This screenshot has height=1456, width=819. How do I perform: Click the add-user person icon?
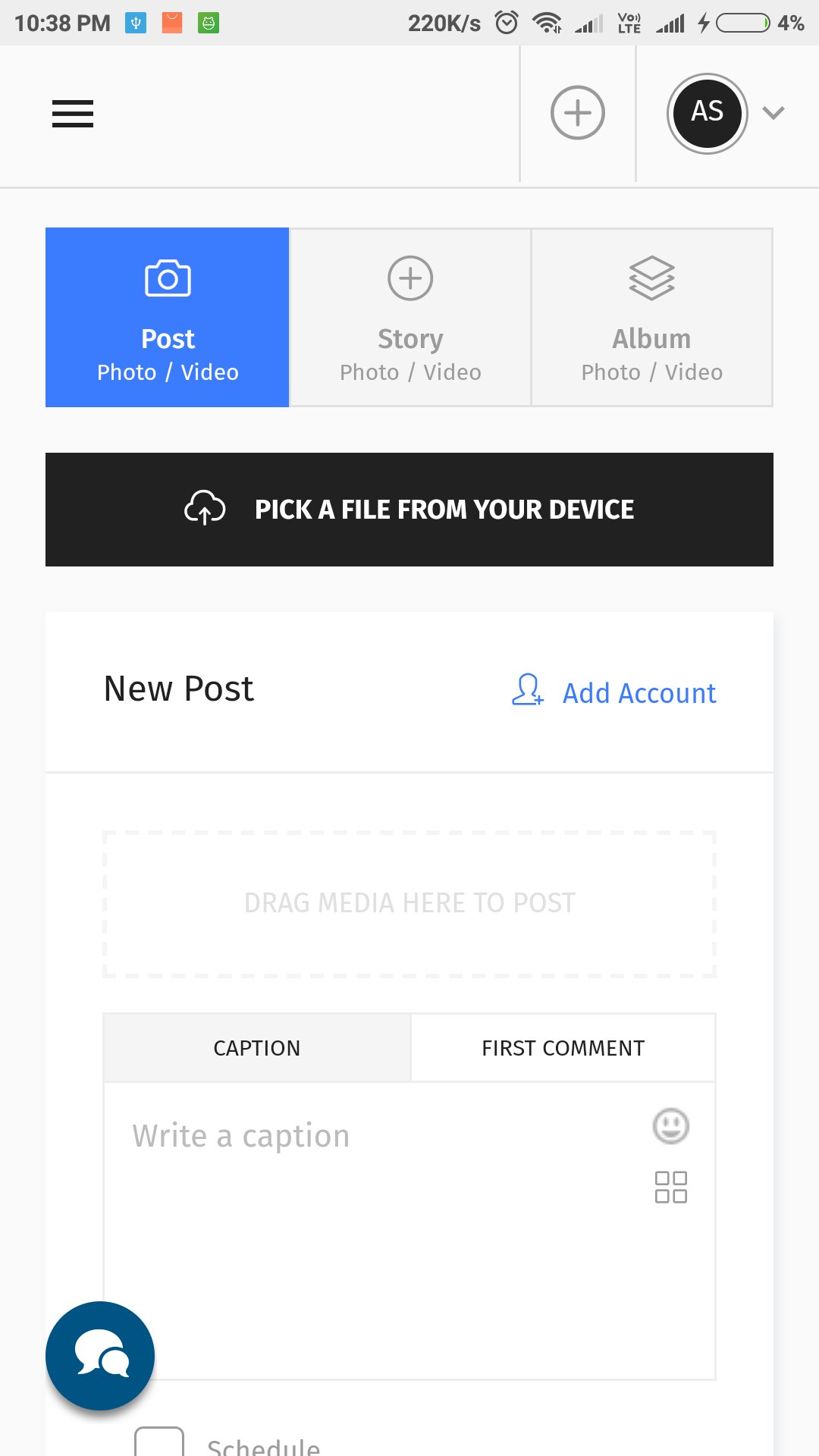click(527, 690)
